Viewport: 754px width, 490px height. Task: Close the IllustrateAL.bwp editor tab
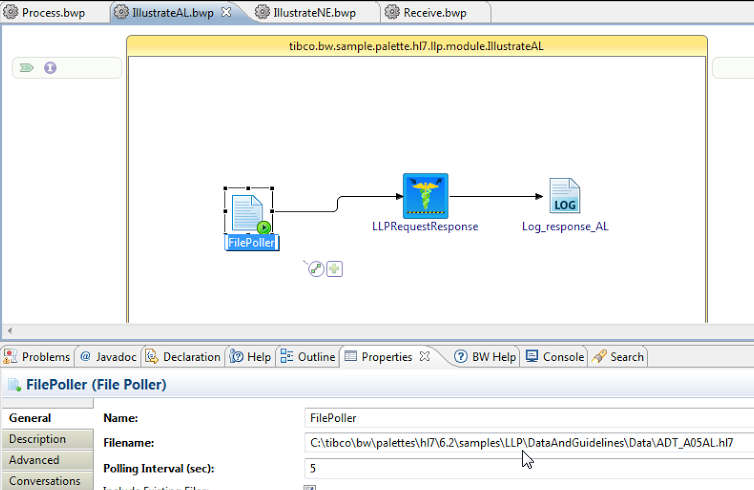(x=226, y=13)
